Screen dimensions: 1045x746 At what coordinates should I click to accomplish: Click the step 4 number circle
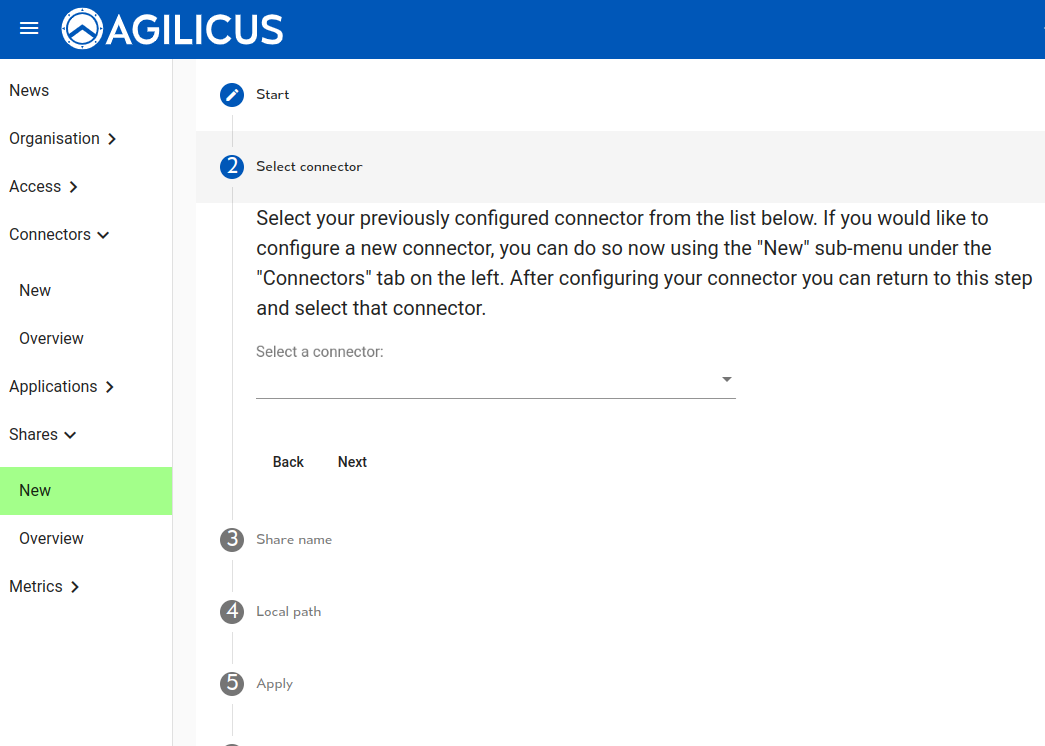pos(232,612)
